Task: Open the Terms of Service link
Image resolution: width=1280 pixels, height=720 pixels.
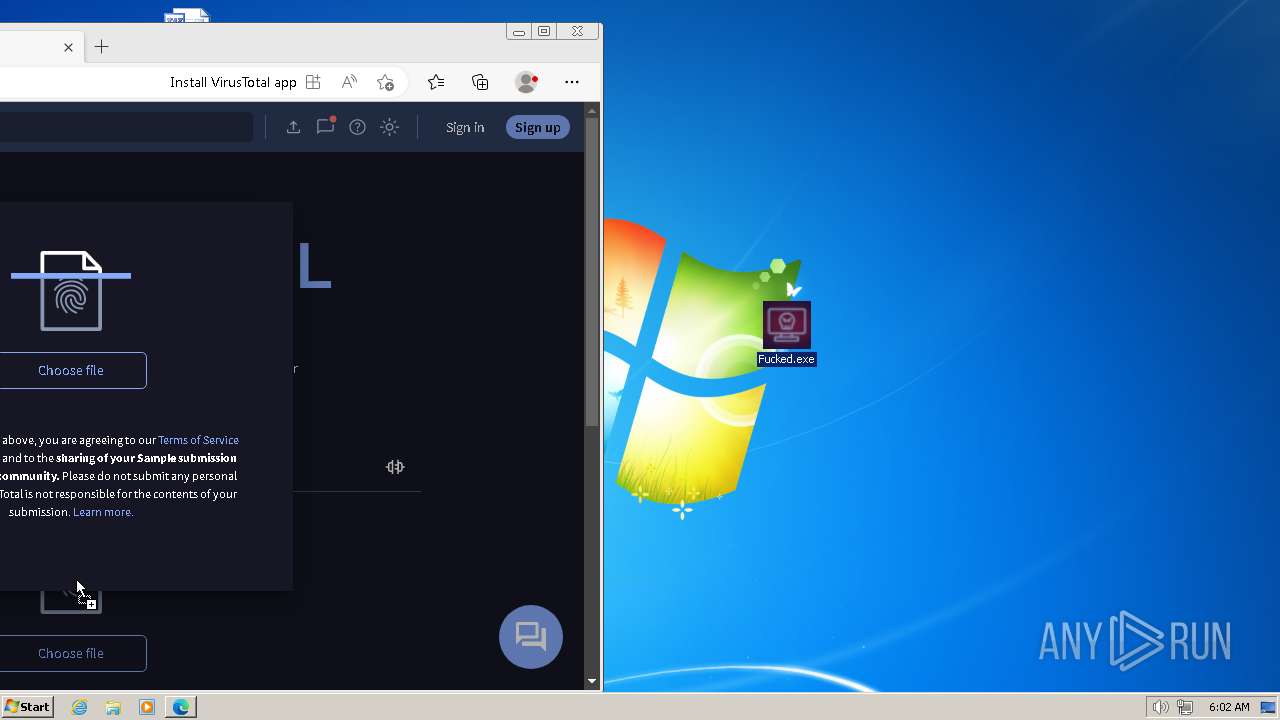Action: [198, 440]
